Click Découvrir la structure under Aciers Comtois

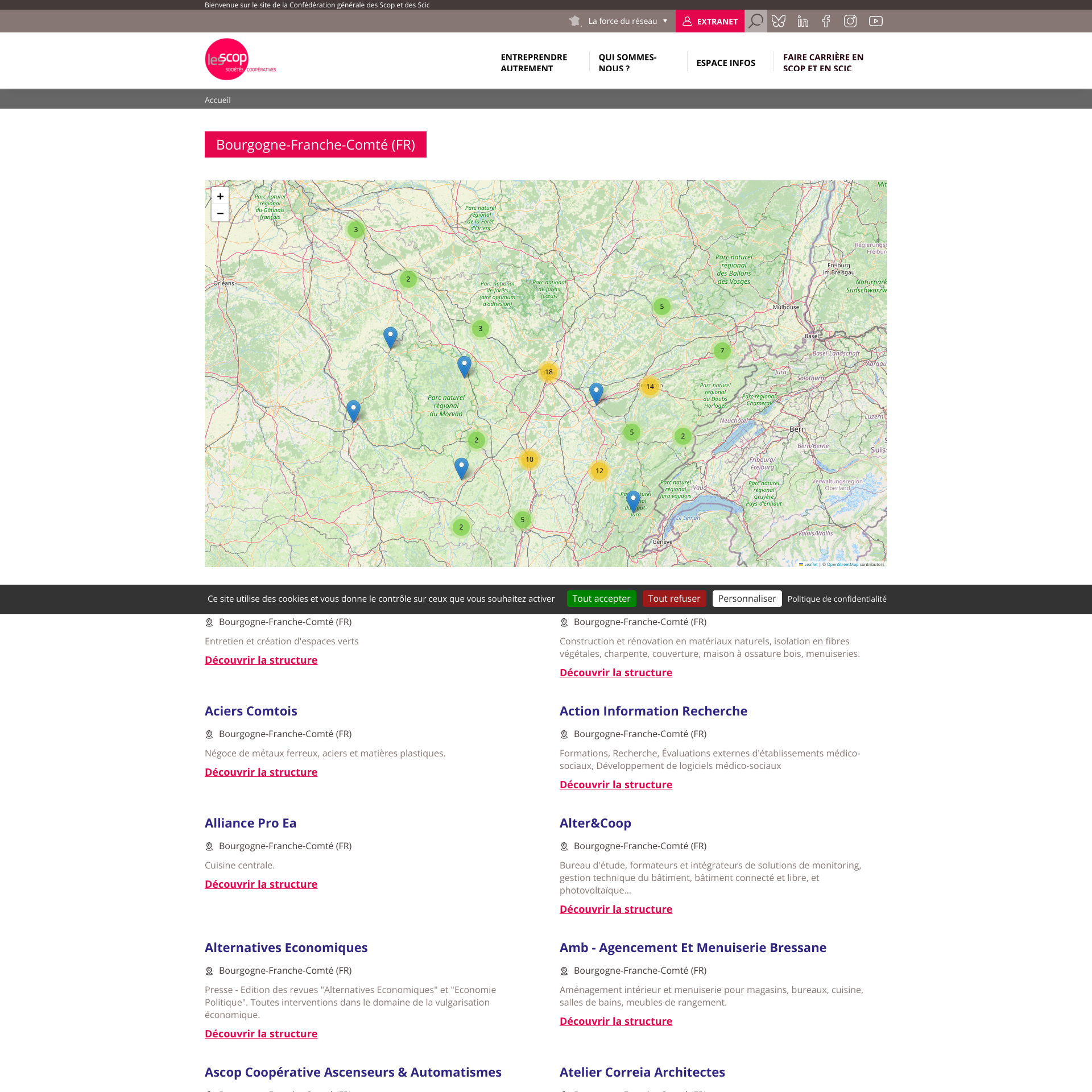coord(261,772)
